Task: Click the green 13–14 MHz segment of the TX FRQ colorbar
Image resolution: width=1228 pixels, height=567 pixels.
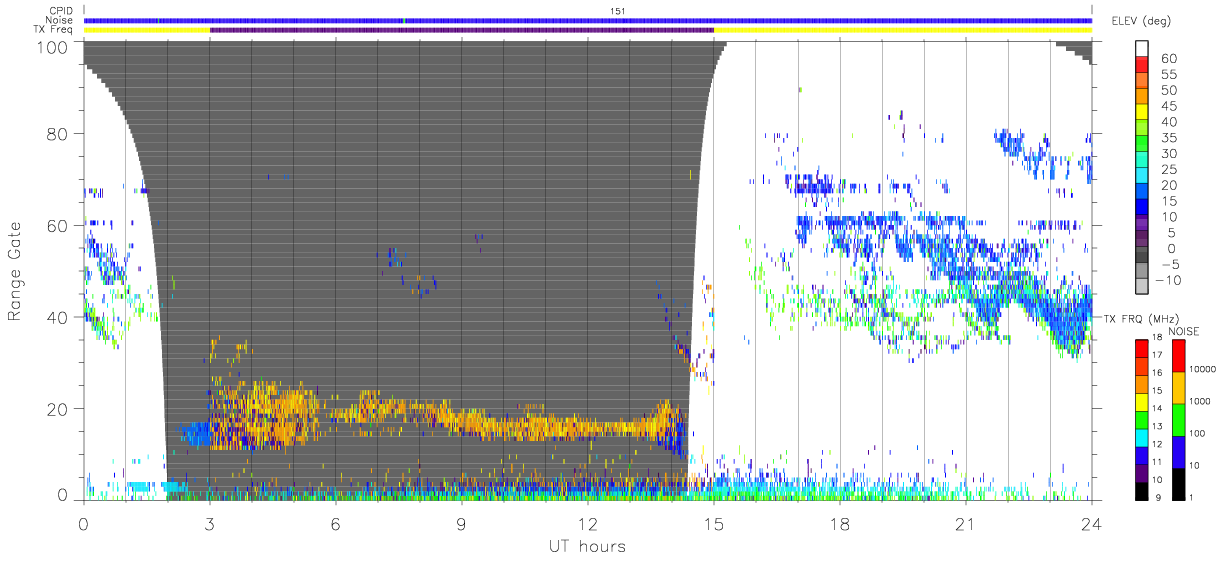Action: (1142, 418)
